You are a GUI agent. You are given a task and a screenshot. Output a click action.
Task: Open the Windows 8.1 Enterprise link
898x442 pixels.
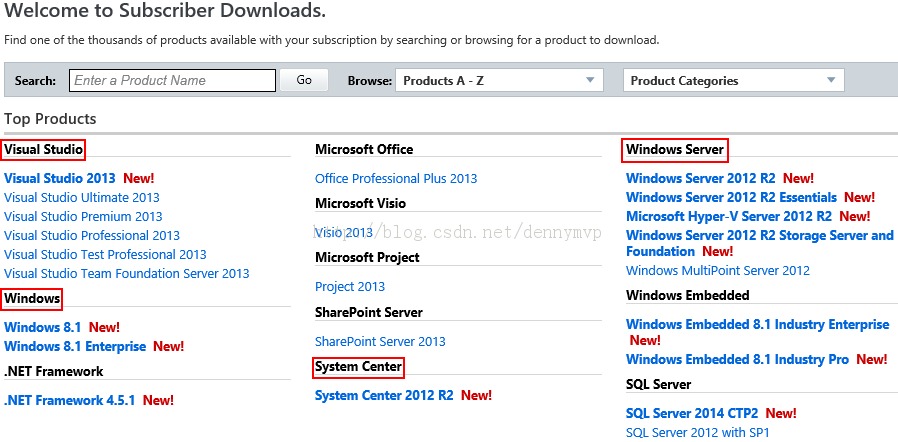click(75, 346)
